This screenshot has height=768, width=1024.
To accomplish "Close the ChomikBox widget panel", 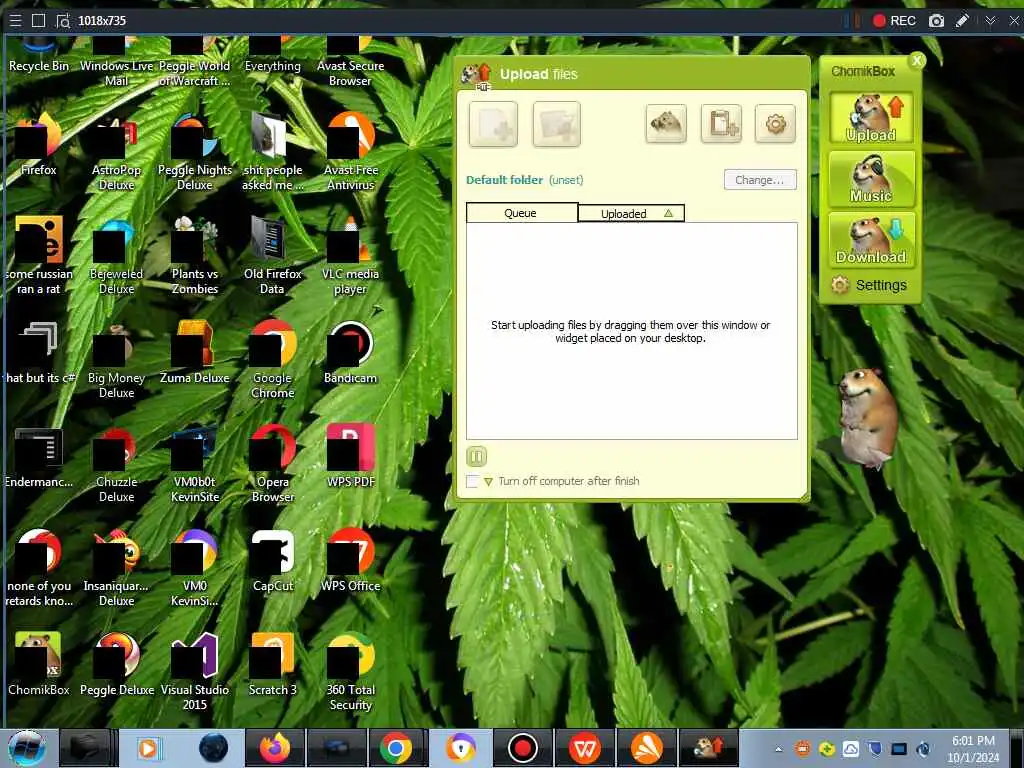I will [917, 61].
